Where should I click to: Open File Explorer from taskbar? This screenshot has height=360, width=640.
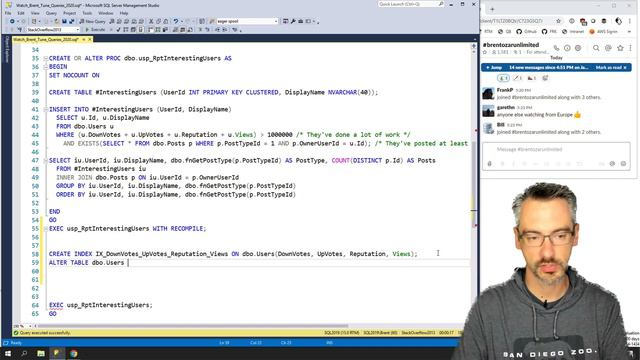pyautogui.click(x=41, y=353)
